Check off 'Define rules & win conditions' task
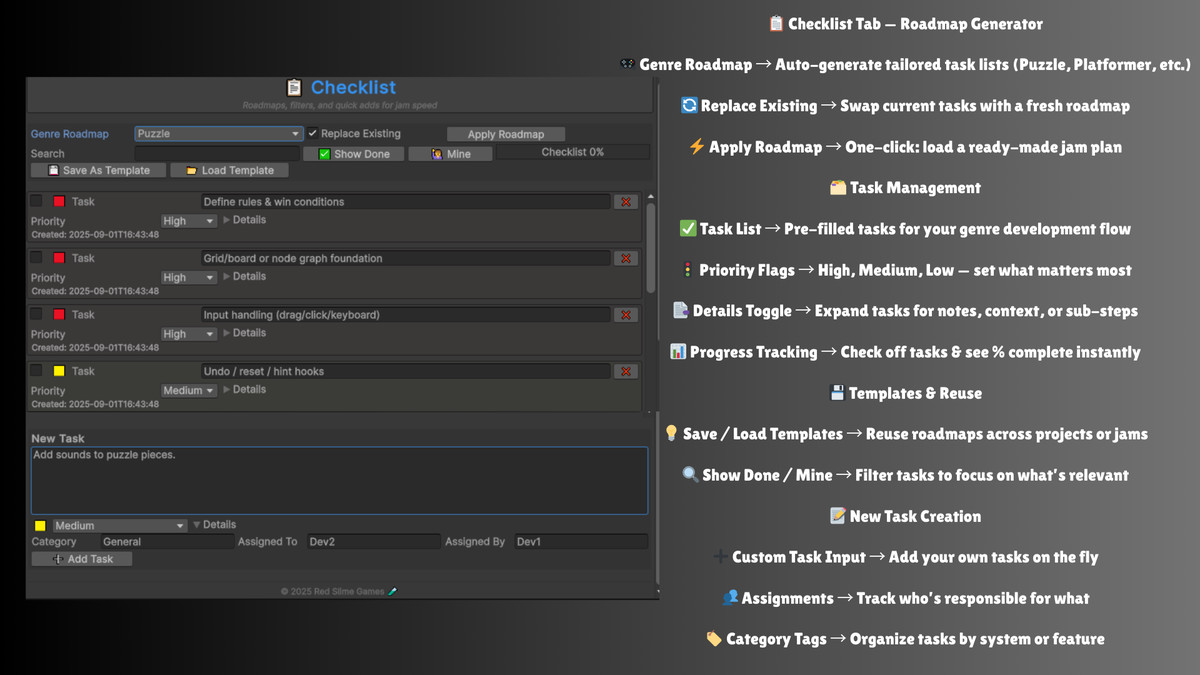Screen dimensions: 1200x675 click(37, 201)
